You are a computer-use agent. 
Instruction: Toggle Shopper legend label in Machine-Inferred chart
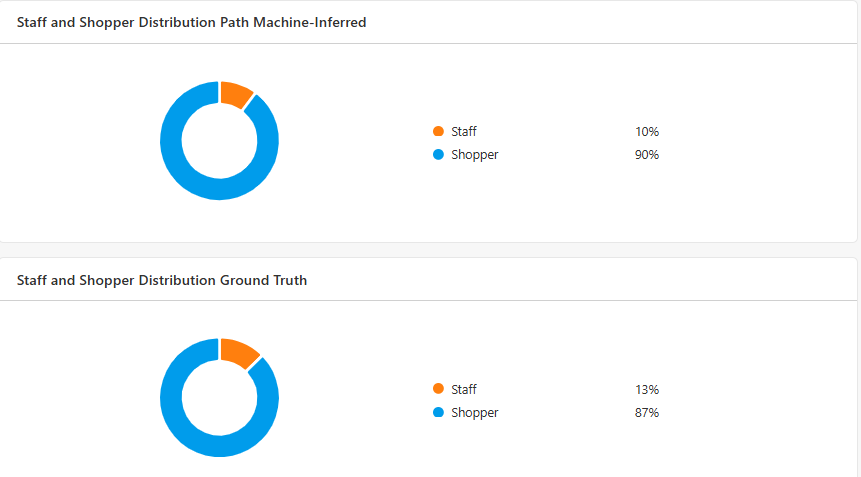pyautogui.click(x=474, y=155)
